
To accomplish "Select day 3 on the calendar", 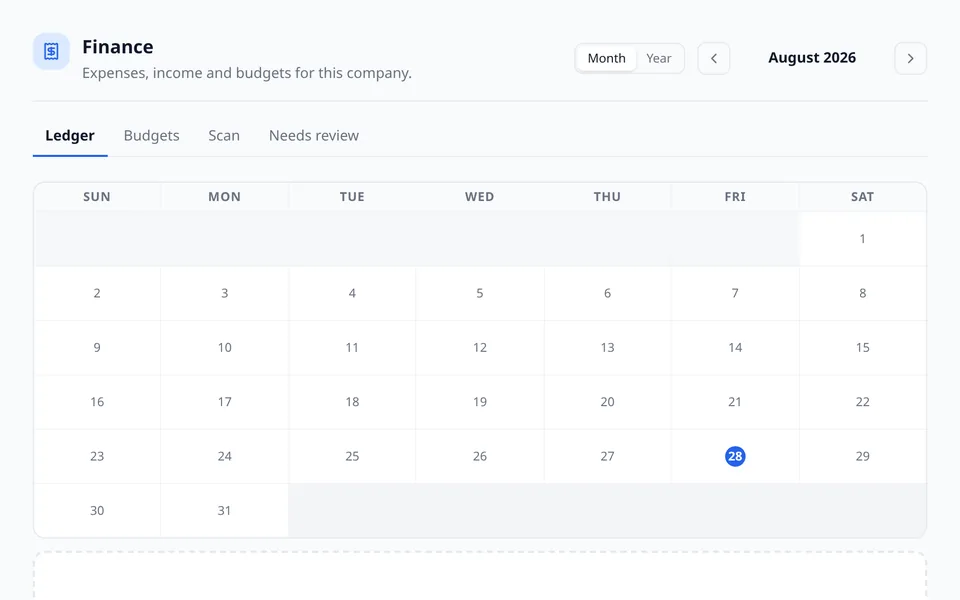I will pos(225,293).
